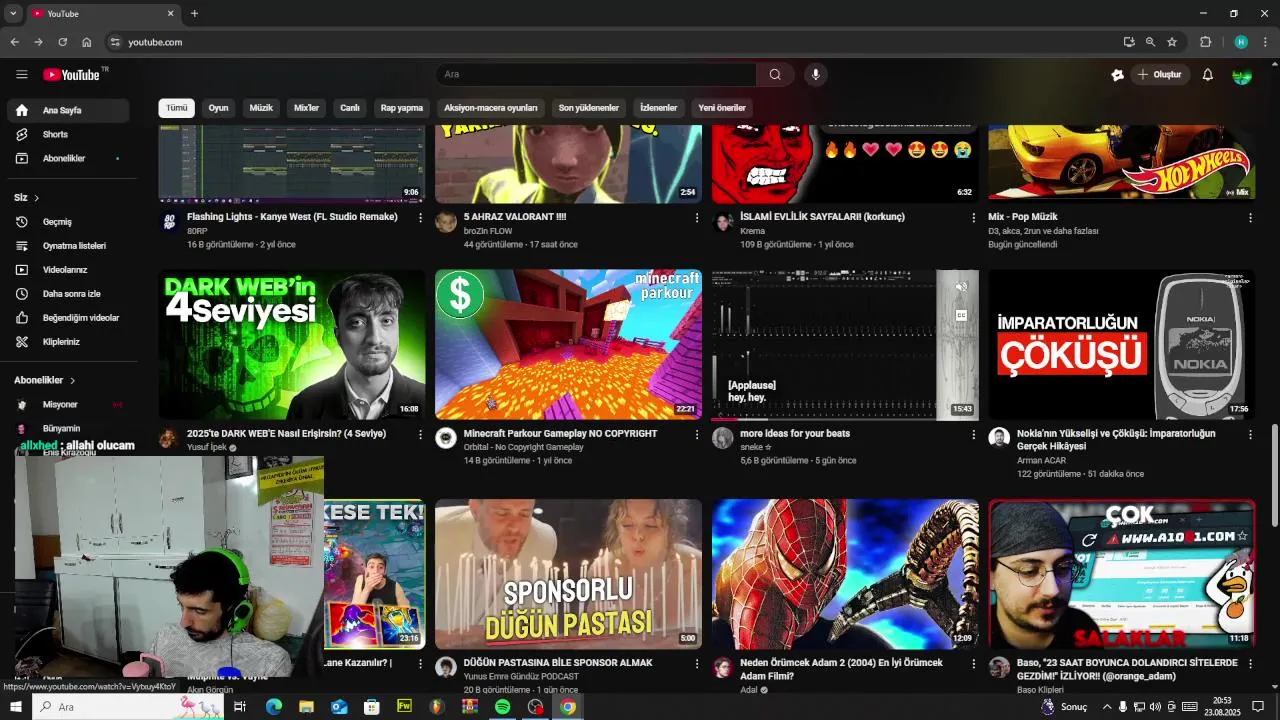1280x720 pixels.
Task: Go to Ana Sayfa in sidebar
Action: click(x=68, y=110)
